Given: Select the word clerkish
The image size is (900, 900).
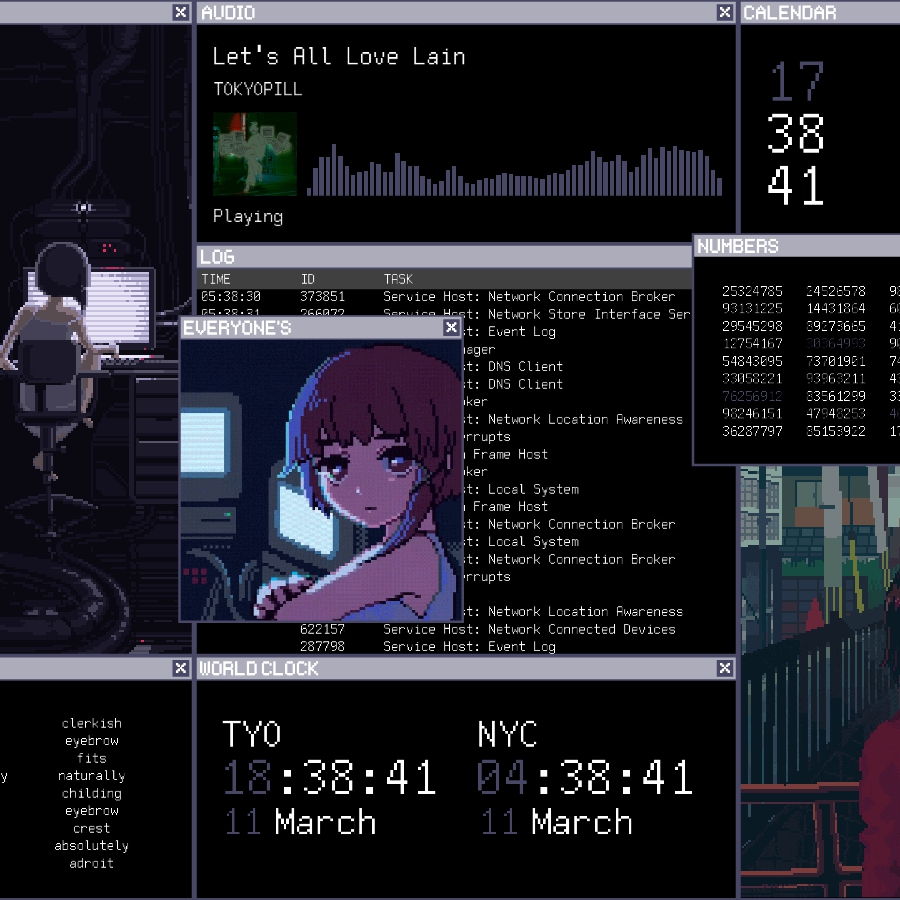Looking at the screenshot, I should pos(92,723).
